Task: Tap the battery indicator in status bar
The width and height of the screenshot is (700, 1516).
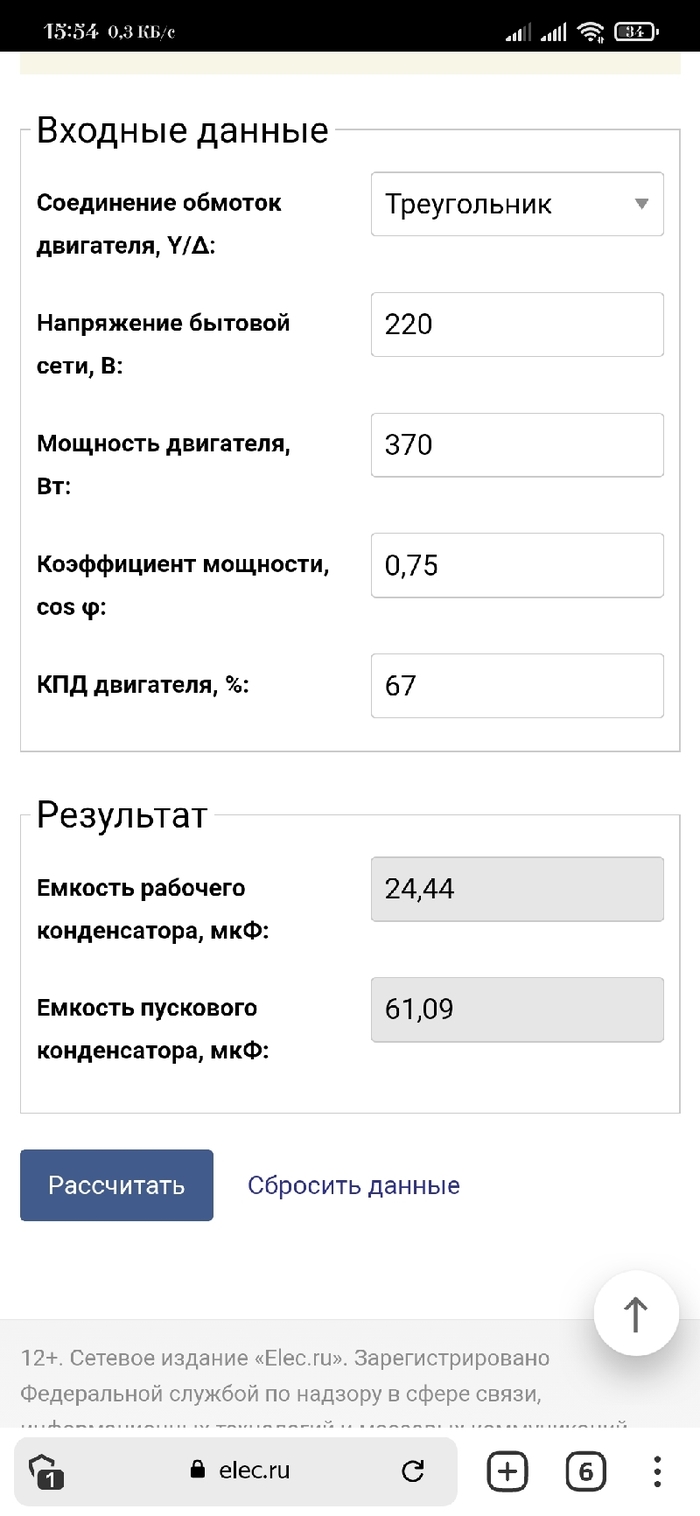Action: click(635, 32)
